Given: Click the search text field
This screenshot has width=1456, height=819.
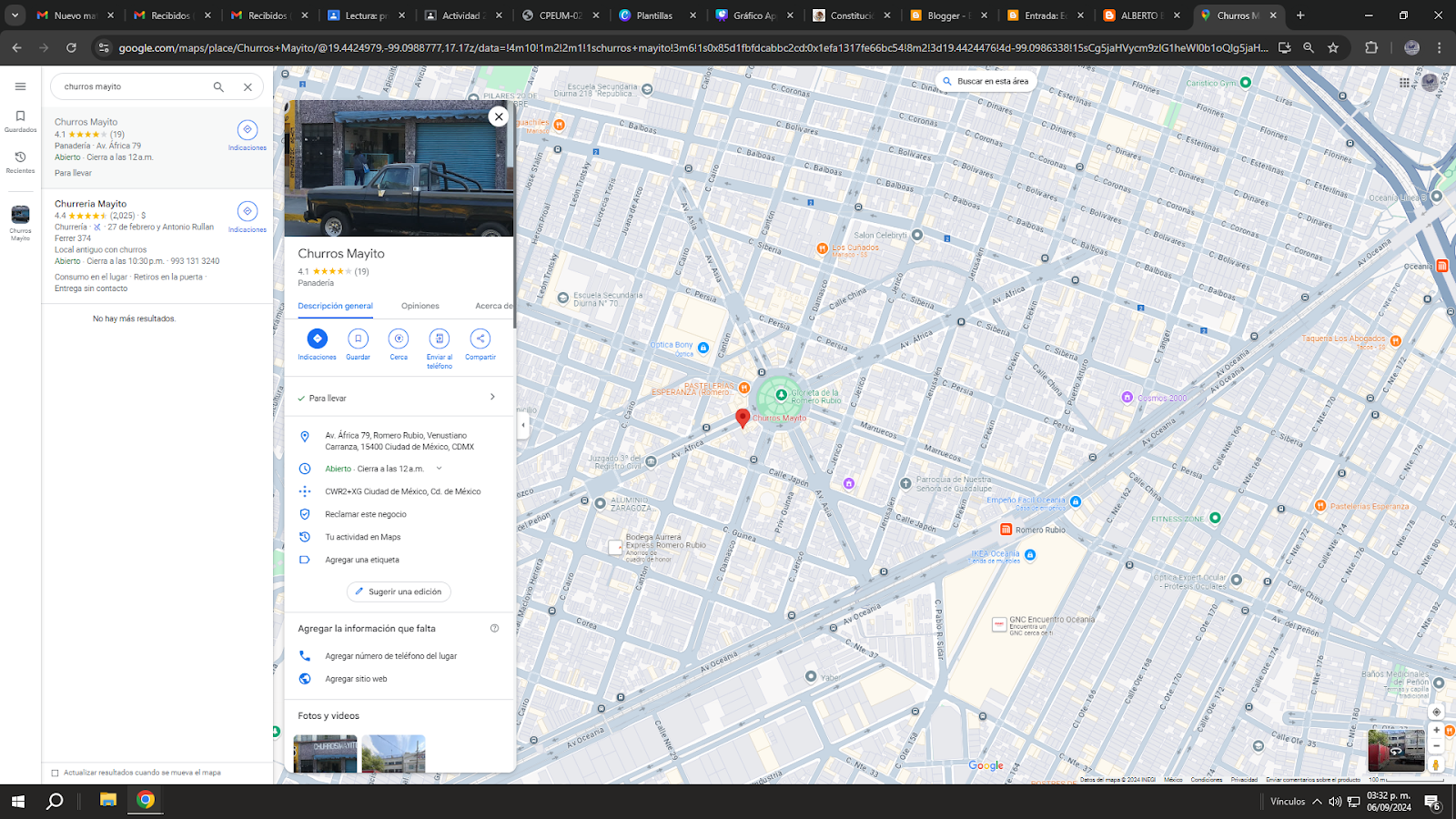Looking at the screenshot, I should tap(134, 86).
